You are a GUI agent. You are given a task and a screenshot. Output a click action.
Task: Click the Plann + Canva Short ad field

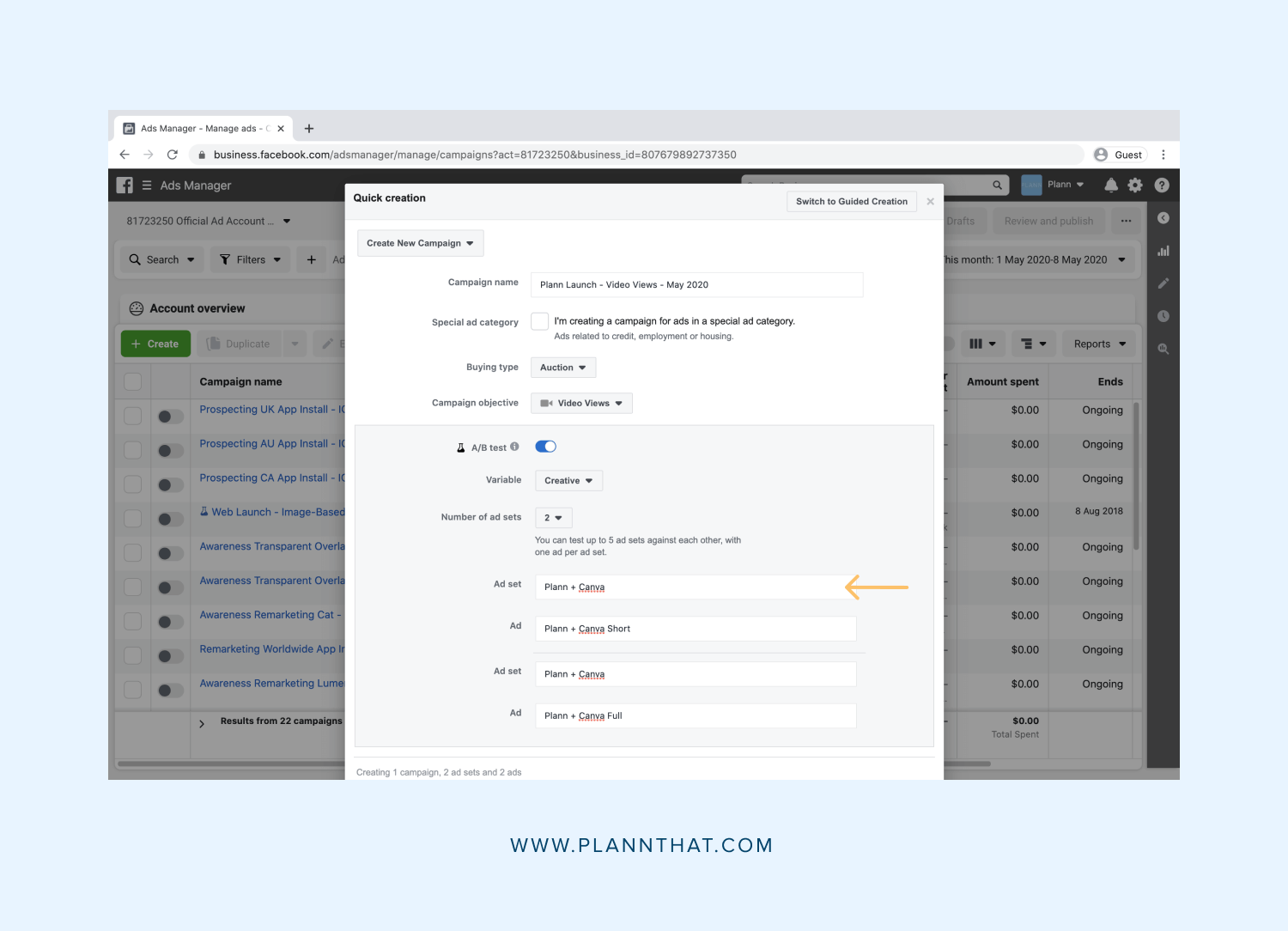(x=696, y=629)
